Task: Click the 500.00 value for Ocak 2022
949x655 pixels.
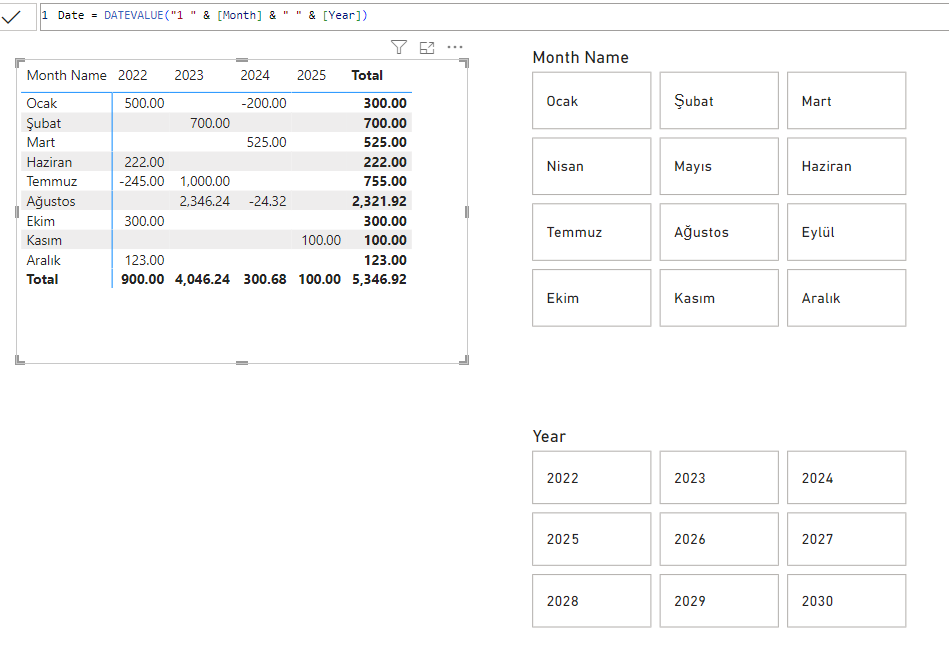Action: [144, 103]
